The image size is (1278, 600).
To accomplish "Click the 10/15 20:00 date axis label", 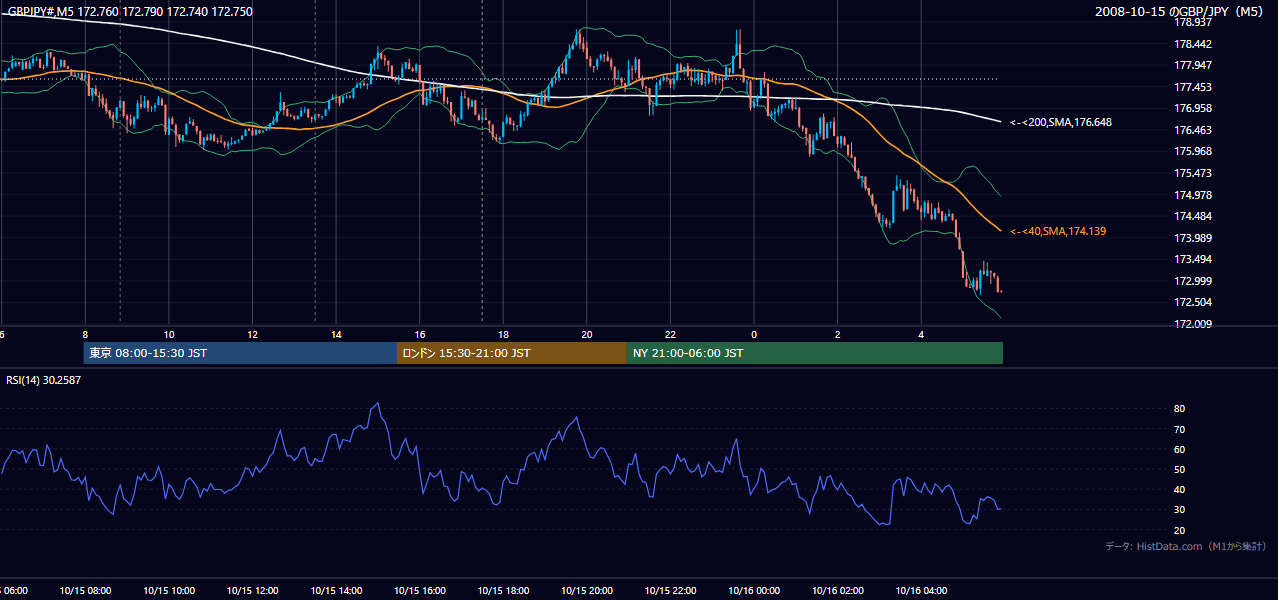I will (x=587, y=591).
